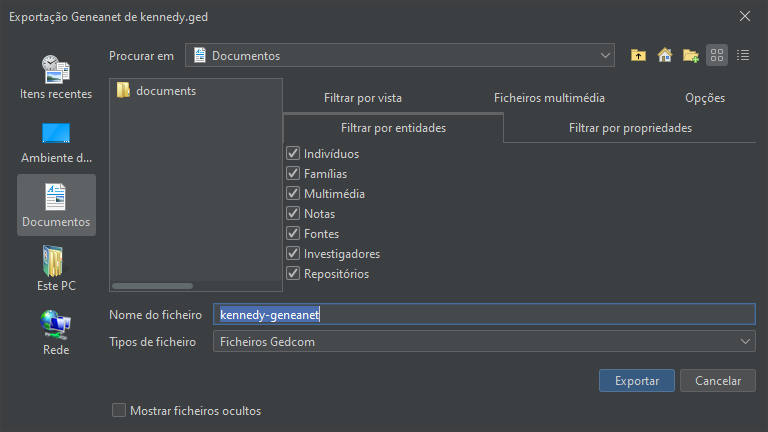Close the Exportação Geneanet dialog
Image resolution: width=768 pixels, height=432 pixels.
point(745,16)
